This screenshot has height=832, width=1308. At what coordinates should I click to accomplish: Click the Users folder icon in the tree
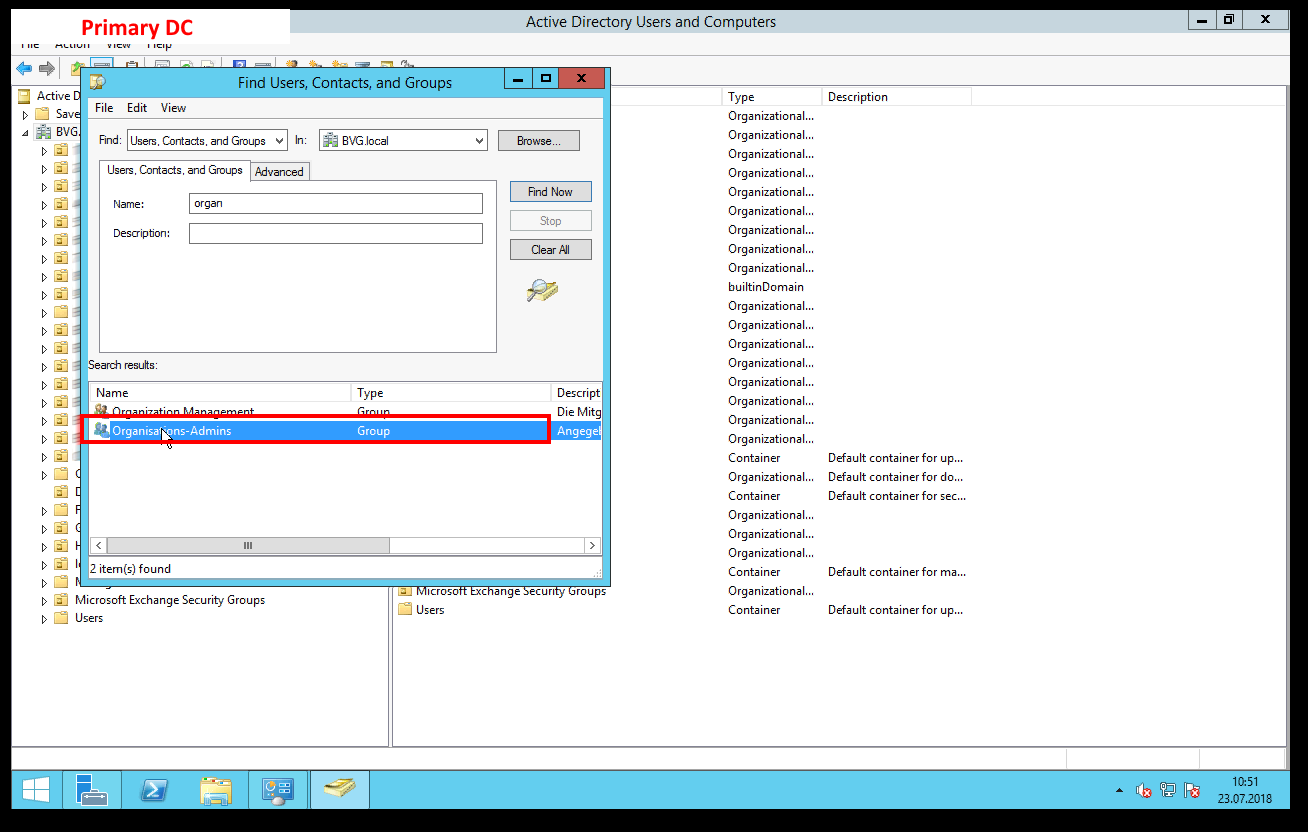(x=61, y=618)
